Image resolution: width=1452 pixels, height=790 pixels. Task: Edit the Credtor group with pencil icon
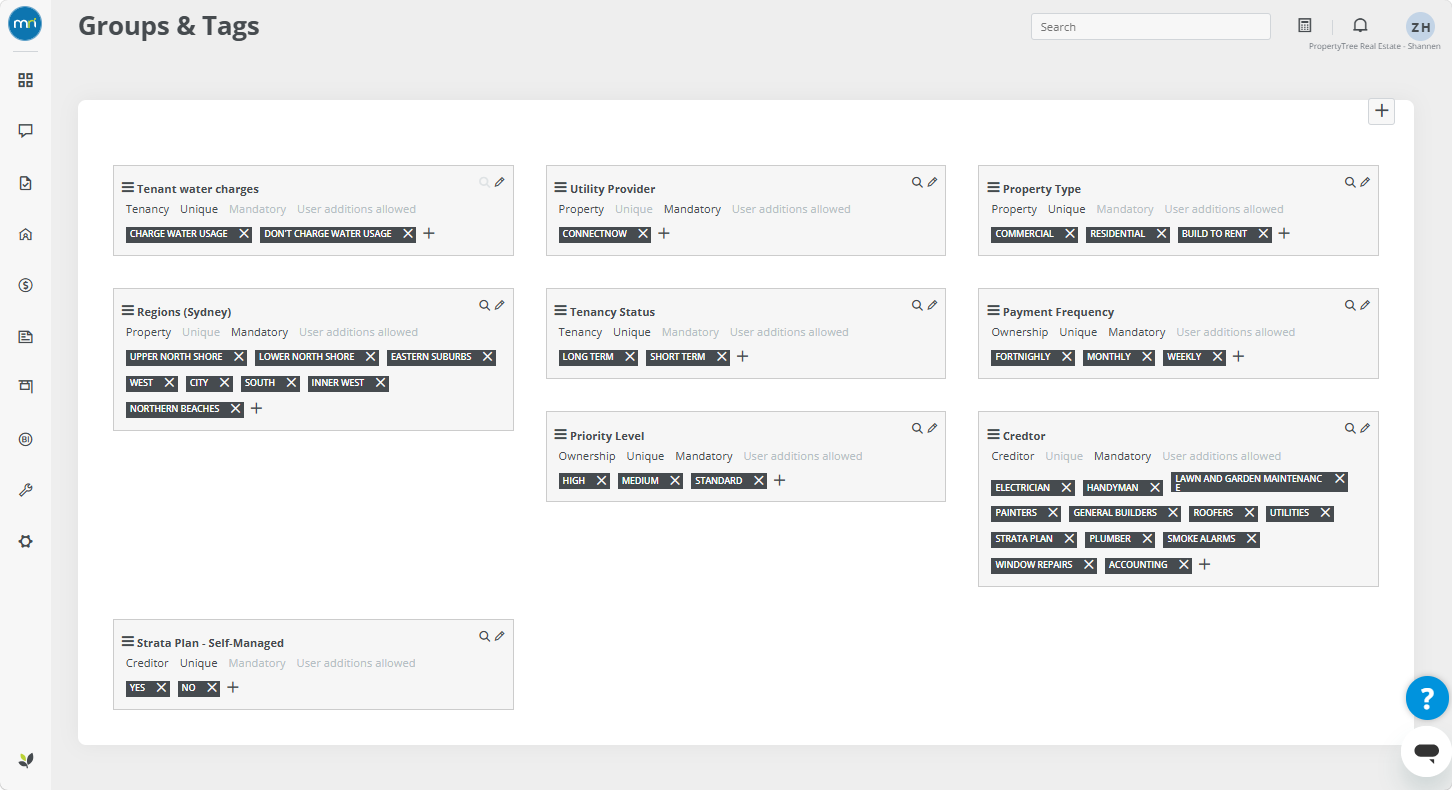coord(1365,428)
